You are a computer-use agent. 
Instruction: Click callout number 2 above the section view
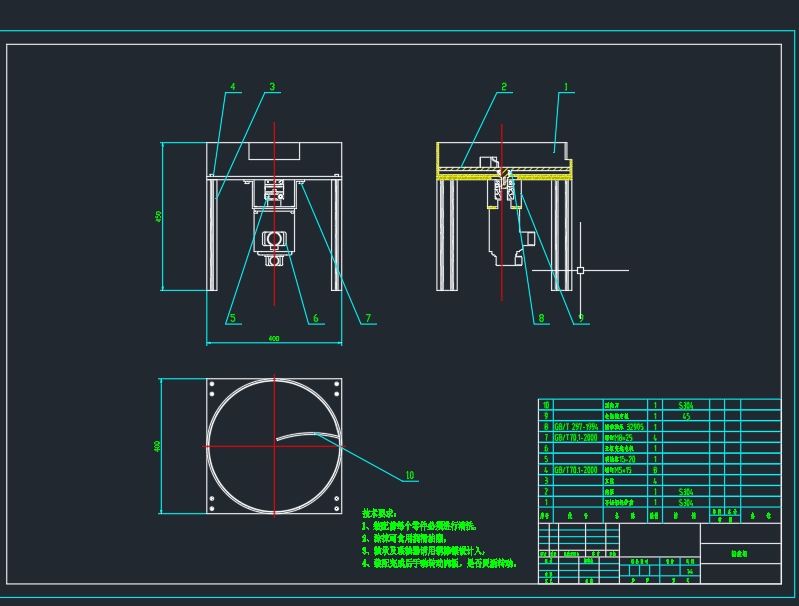(x=504, y=87)
